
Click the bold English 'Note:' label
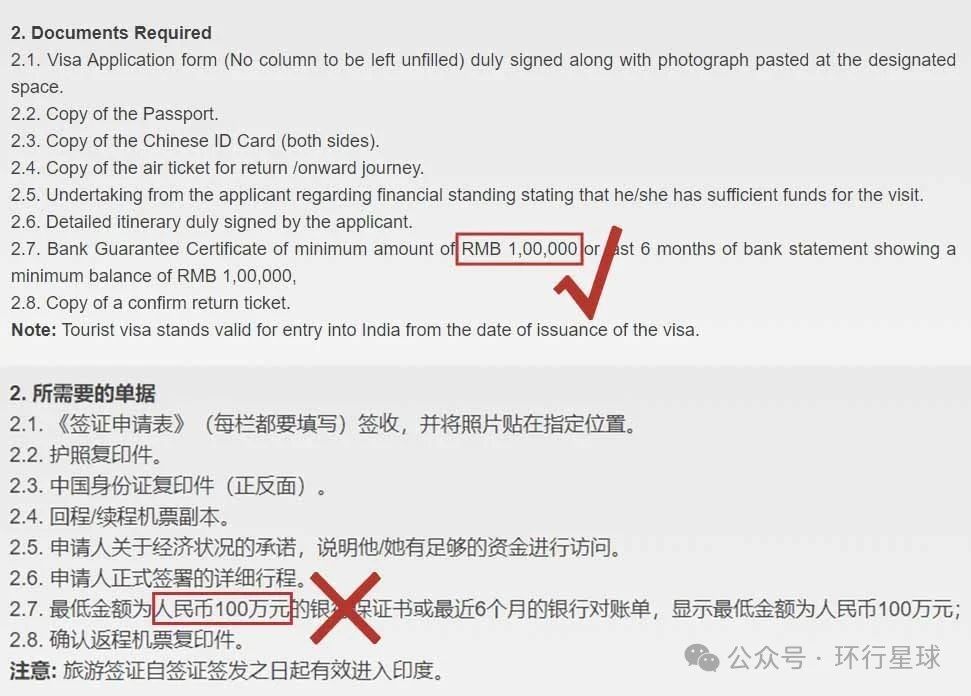pos(34,330)
